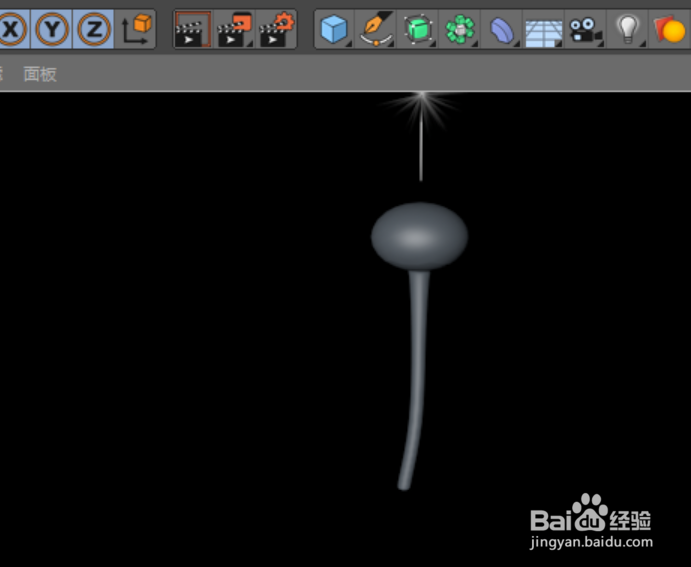Image resolution: width=691 pixels, height=567 pixels.
Task: Open the material/tags icon at toolbar end
Action: point(670,29)
